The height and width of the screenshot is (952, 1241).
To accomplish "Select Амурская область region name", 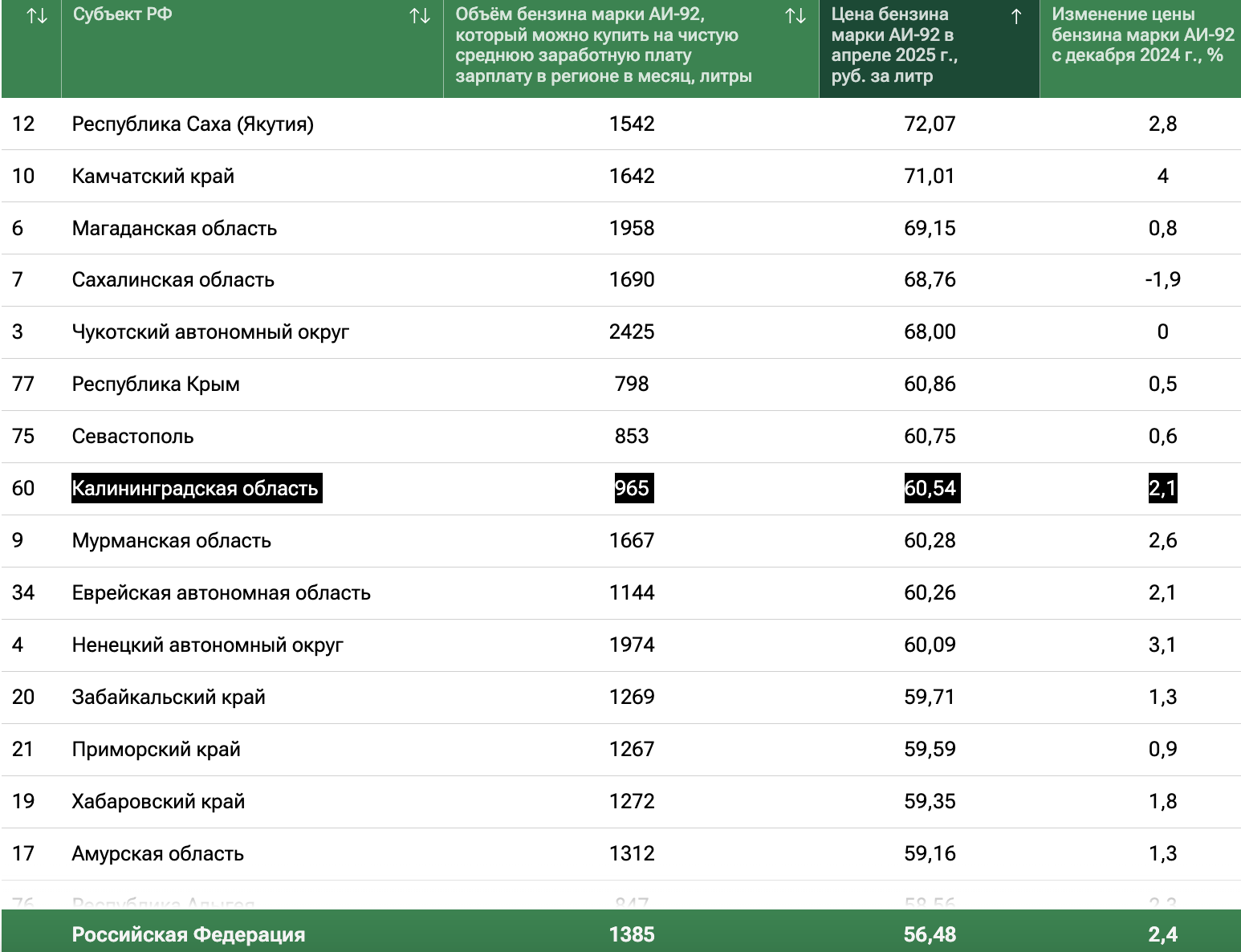I will [x=158, y=854].
